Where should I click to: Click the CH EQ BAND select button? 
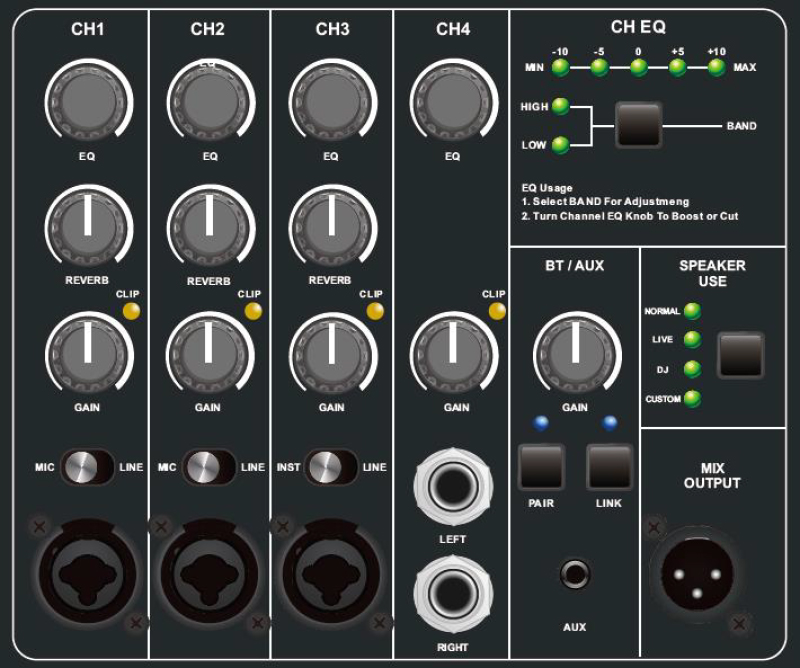(638, 125)
